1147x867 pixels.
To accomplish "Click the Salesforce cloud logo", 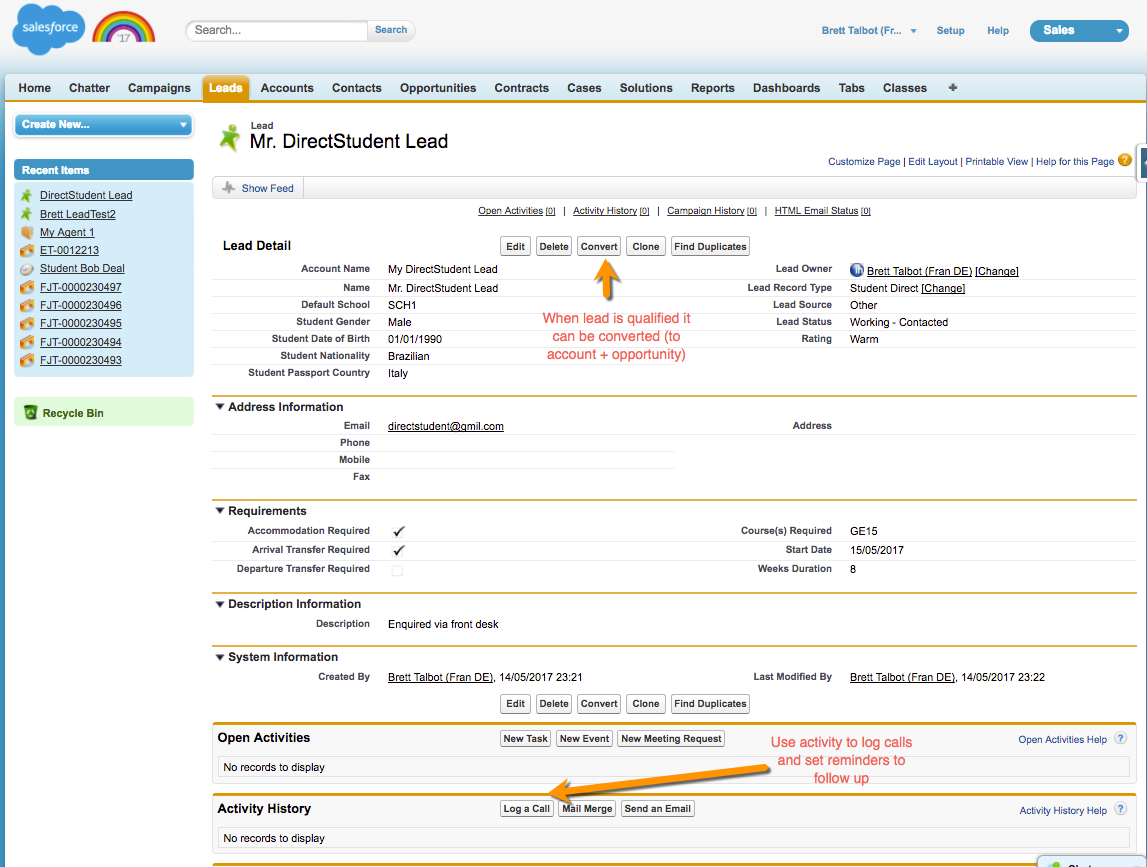I will tap(48, 30).
